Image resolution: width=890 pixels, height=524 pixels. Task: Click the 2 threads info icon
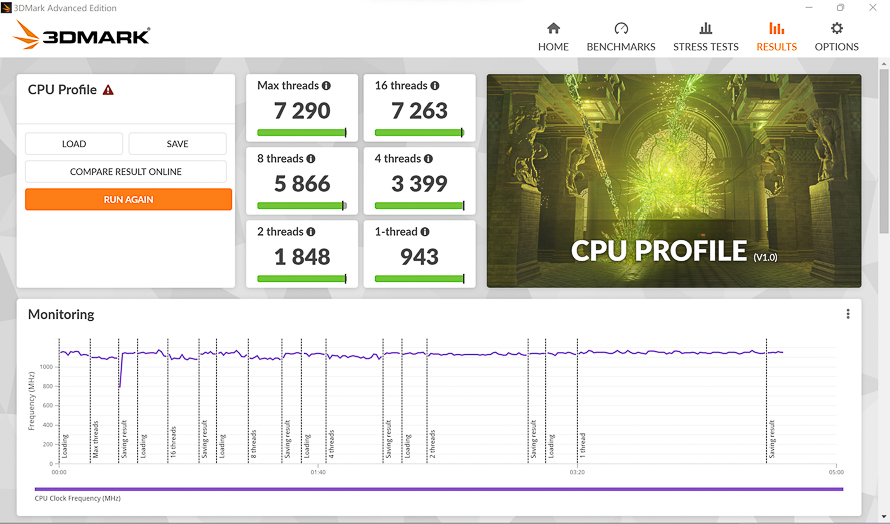[x=311, y=232]
